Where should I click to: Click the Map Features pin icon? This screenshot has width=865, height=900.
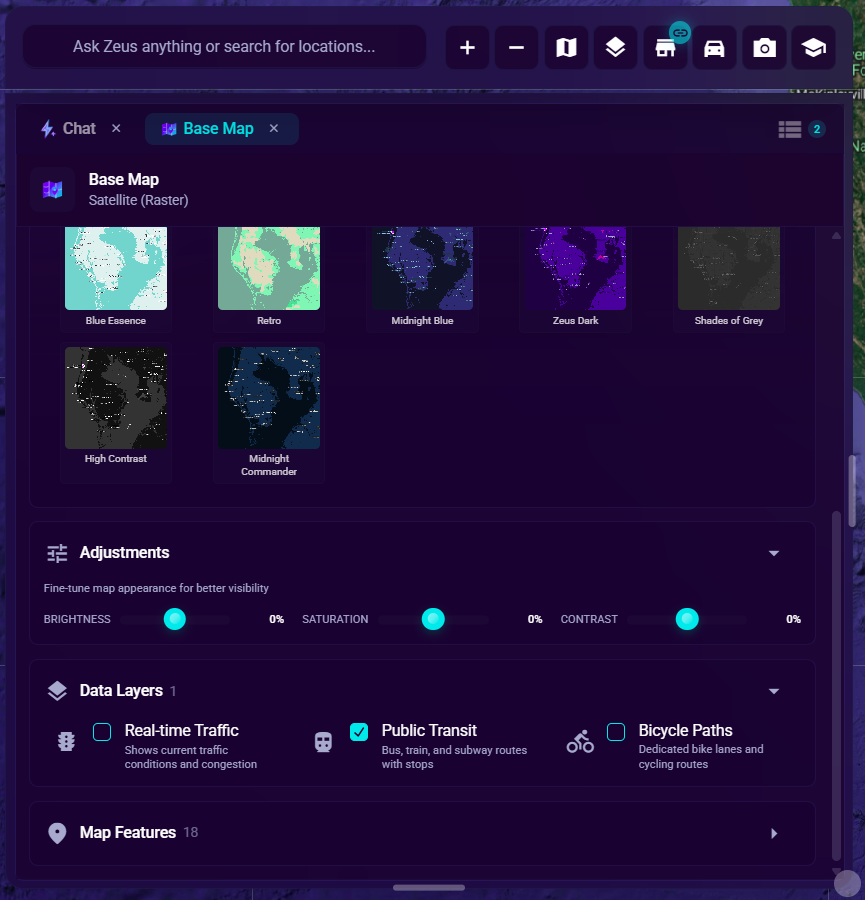(x=57, y=833)
